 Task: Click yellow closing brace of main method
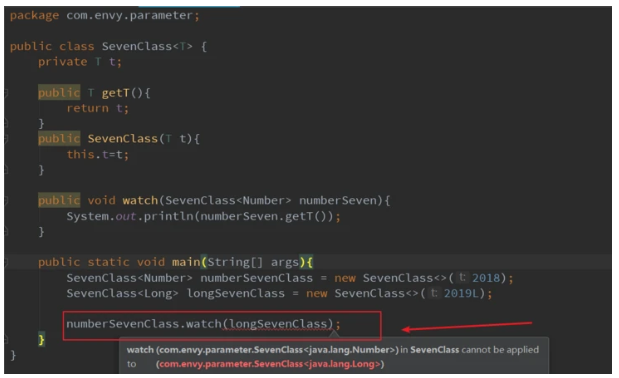pyautogui.click(x=41, y=339)
